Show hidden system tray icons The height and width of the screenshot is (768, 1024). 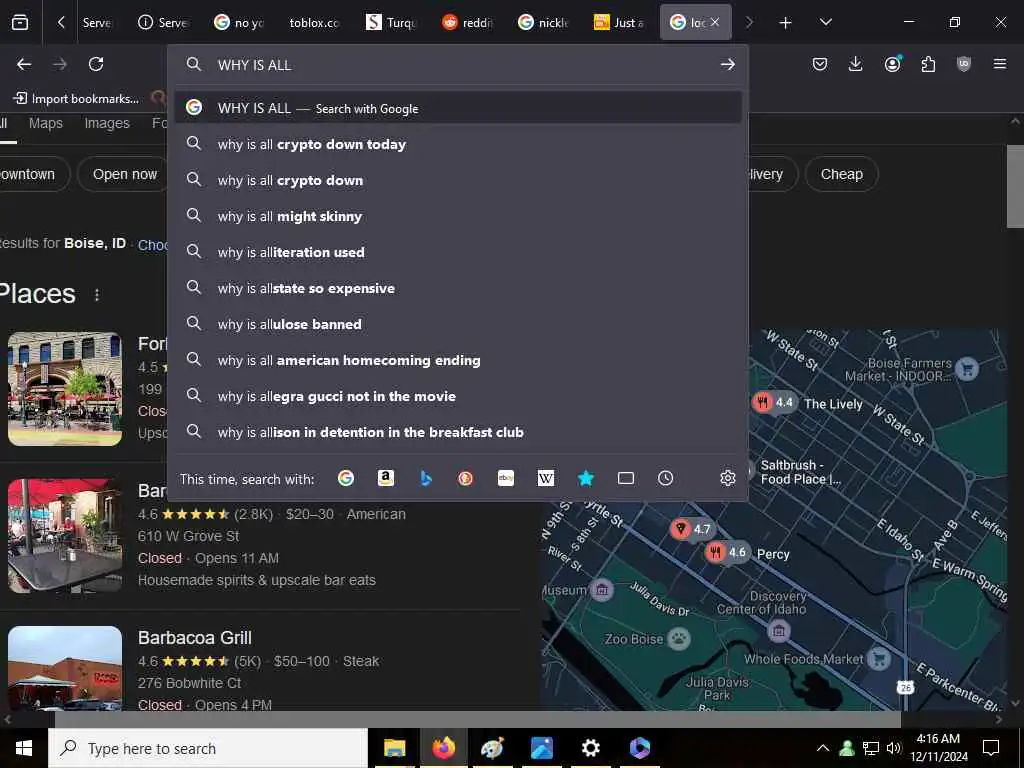pyautogui.click(x=823, y=748)
